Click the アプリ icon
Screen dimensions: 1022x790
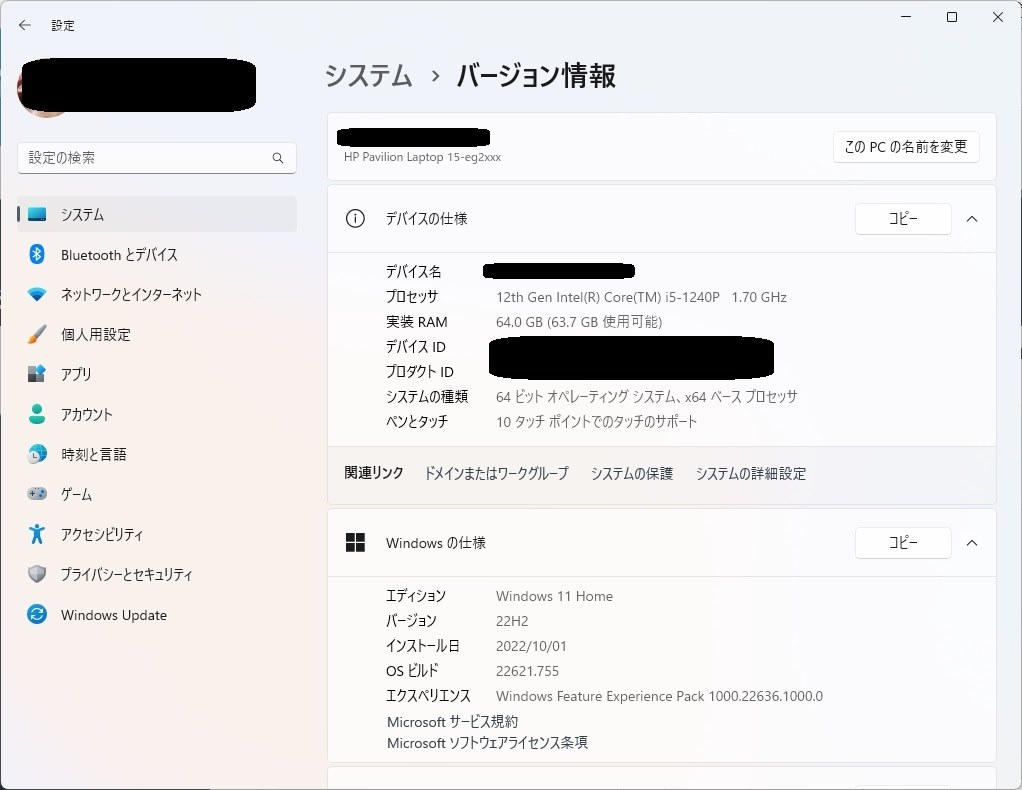pos(37,374)
